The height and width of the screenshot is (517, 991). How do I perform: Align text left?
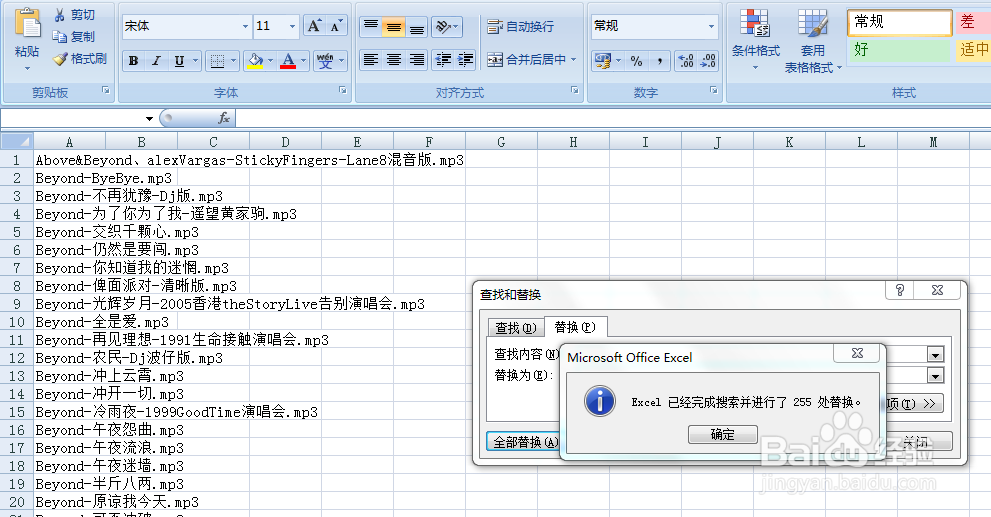(371, 59)
